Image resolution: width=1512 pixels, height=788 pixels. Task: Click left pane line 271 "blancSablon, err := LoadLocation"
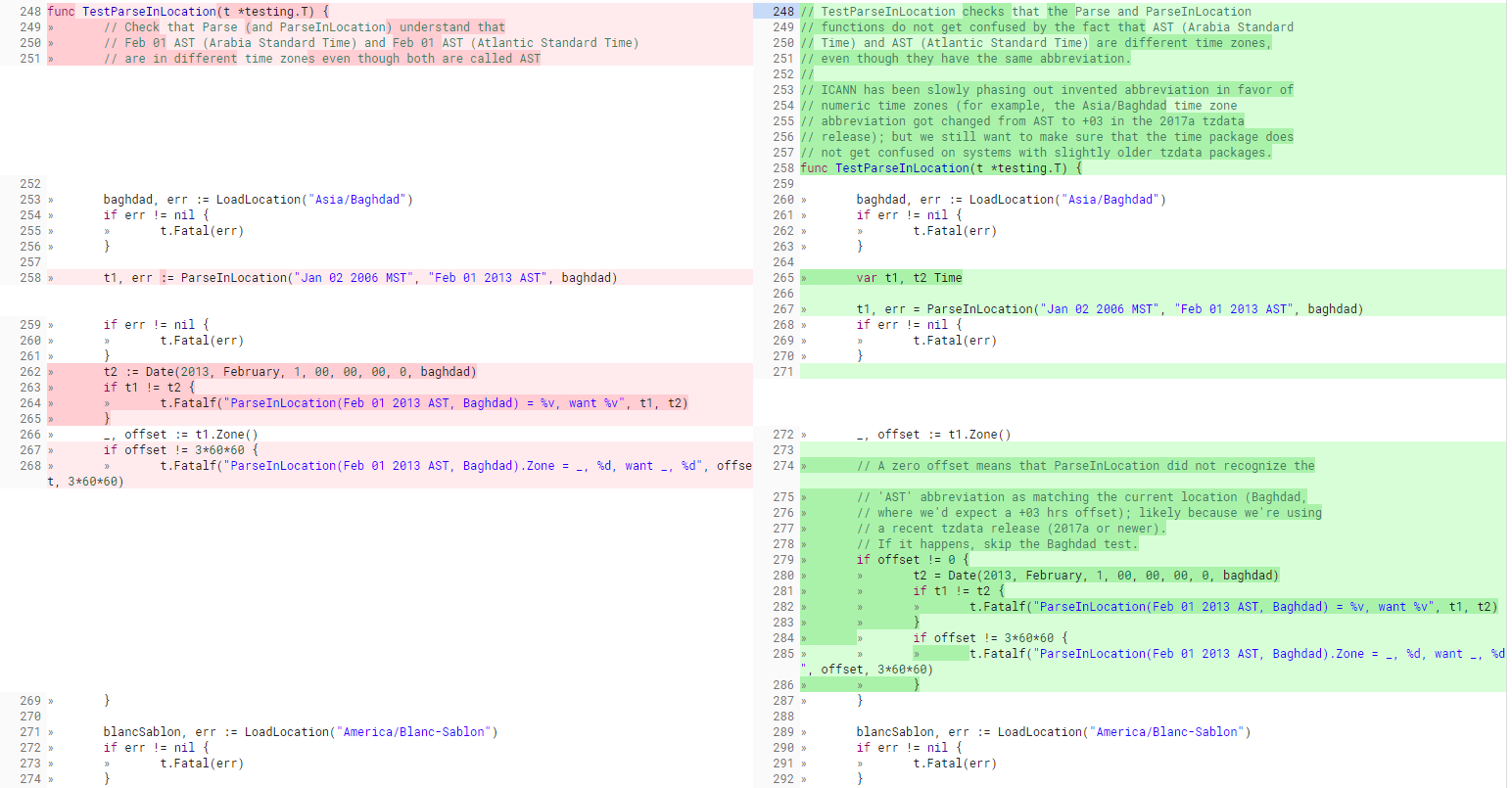coord(301,732)
